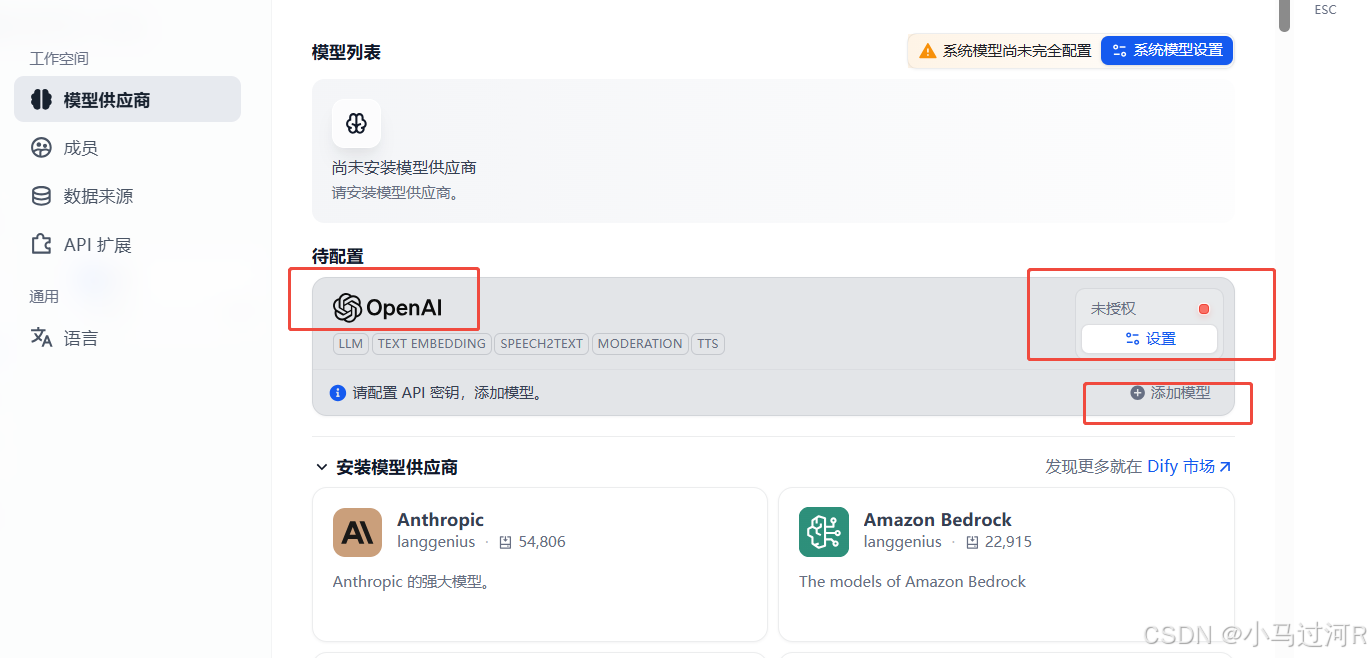
Task: Click the members face icon
Action: point(41,148)
